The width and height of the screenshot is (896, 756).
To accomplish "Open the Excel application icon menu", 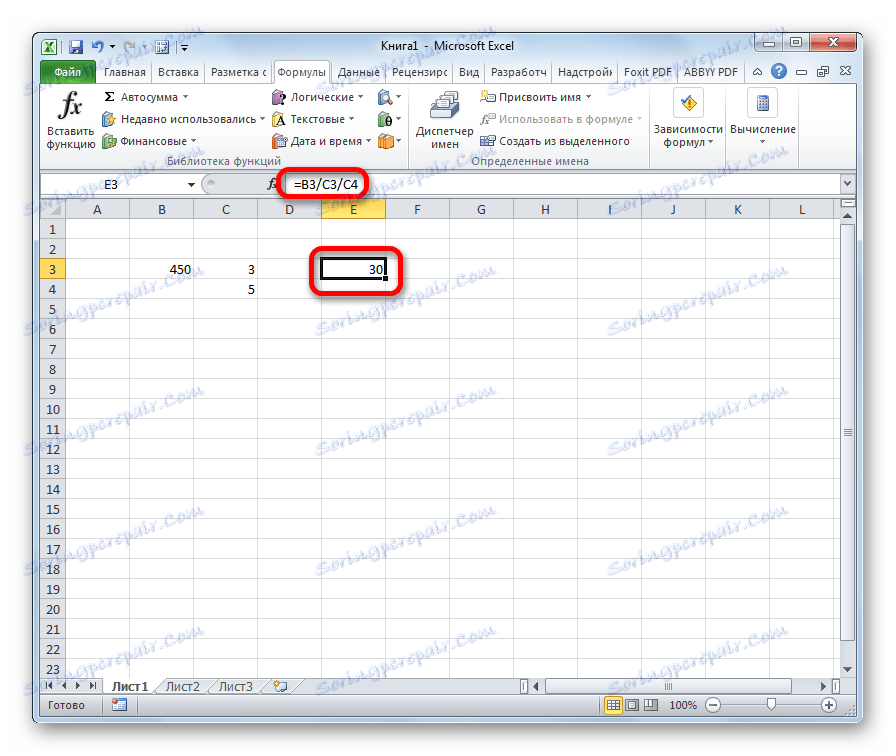I will (x=50, y=47).
